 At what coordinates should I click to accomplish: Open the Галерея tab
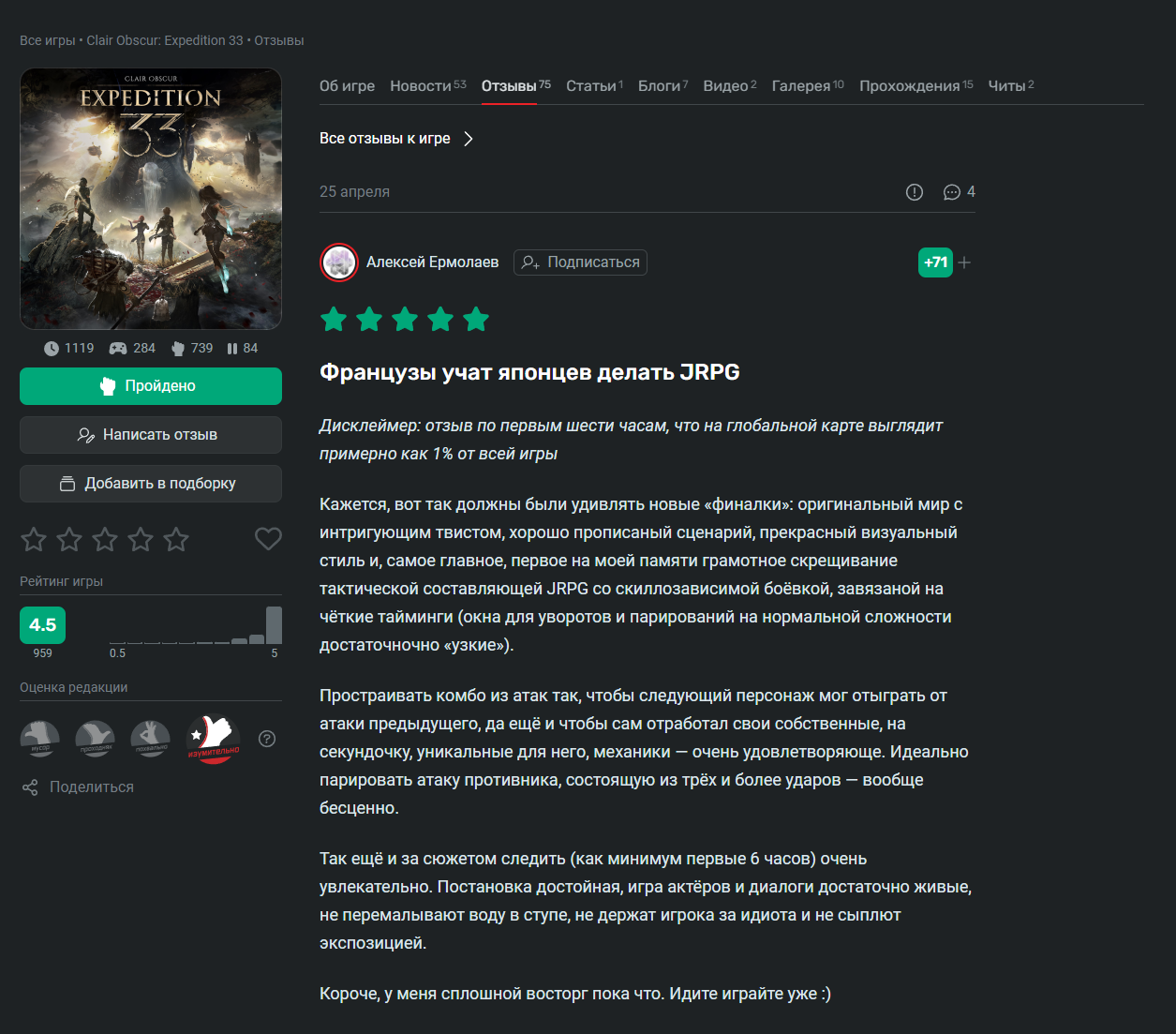click(x=808, y=86)
